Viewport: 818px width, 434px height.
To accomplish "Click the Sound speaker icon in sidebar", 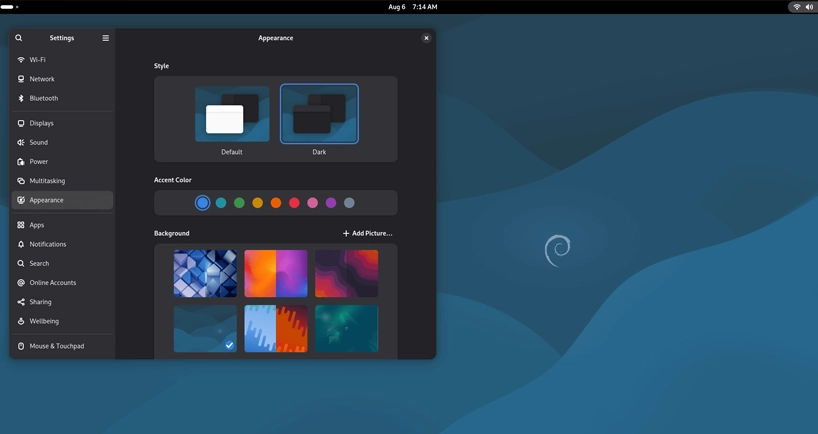I will (x=21, y=142).
